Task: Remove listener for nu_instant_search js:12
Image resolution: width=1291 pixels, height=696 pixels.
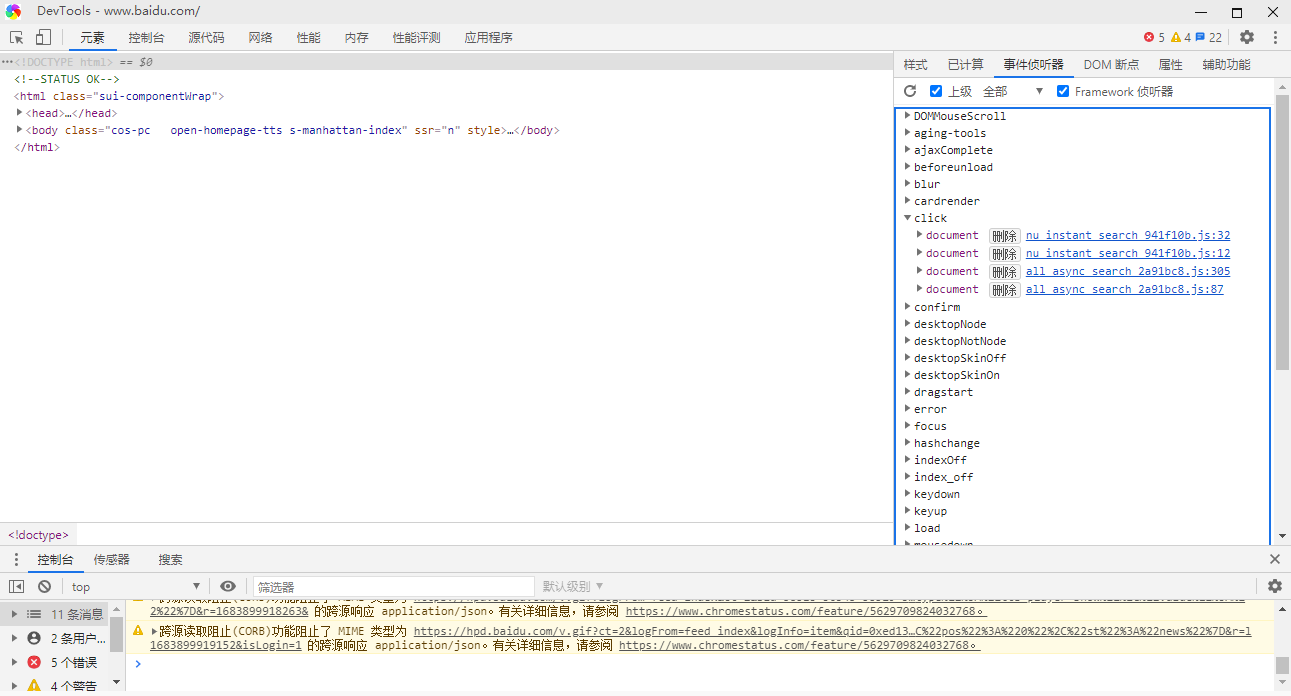Action: (1004, 254)
